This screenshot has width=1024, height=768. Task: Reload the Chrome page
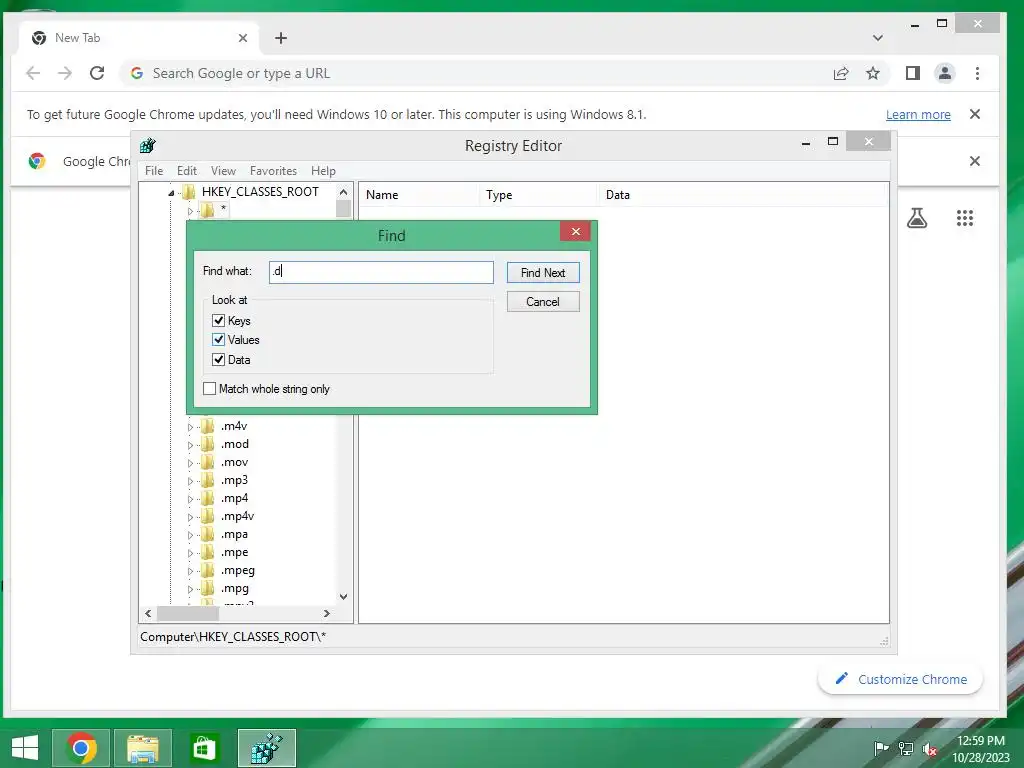click(x=97, y=73)
